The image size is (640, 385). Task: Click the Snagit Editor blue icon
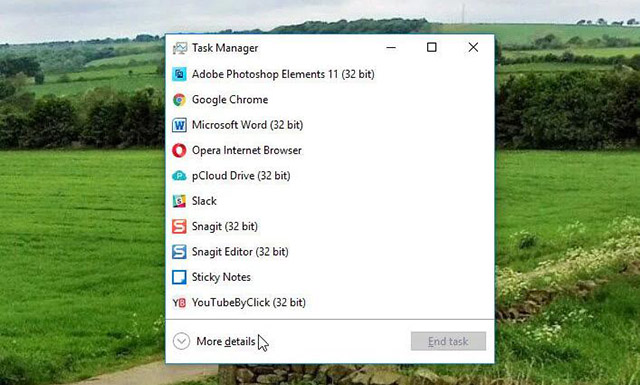click(179, 251)
